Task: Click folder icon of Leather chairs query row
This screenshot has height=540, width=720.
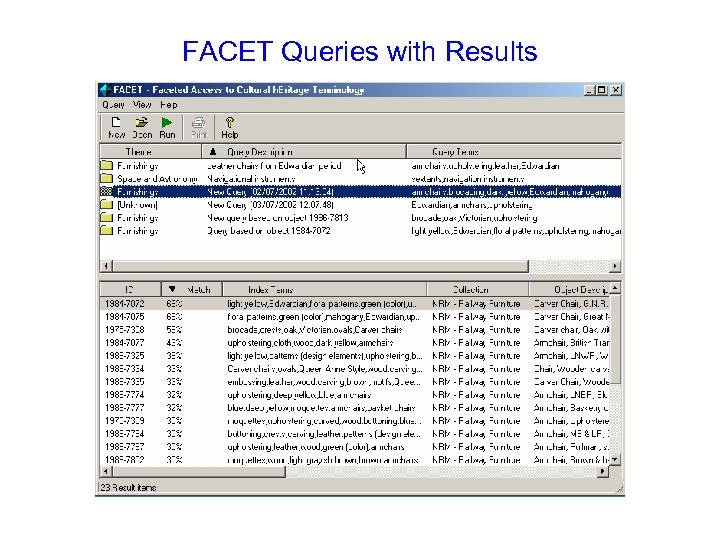Action: [x=107, y=165]
